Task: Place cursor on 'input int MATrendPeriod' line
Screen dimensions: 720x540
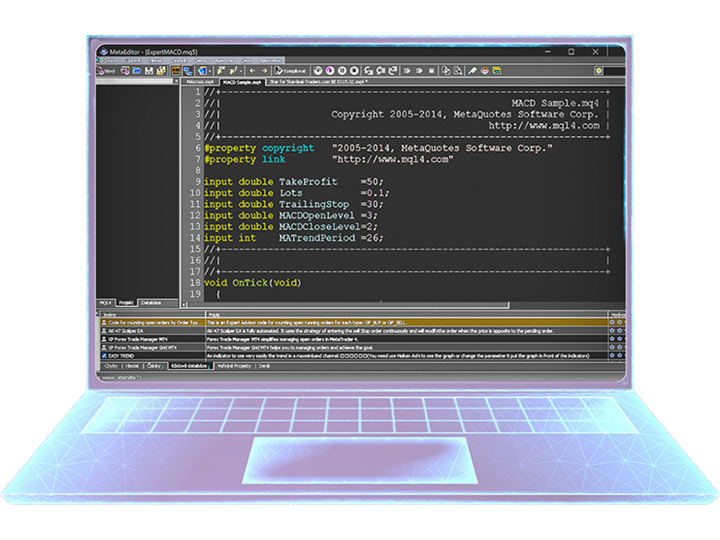Action: [293, 238]
